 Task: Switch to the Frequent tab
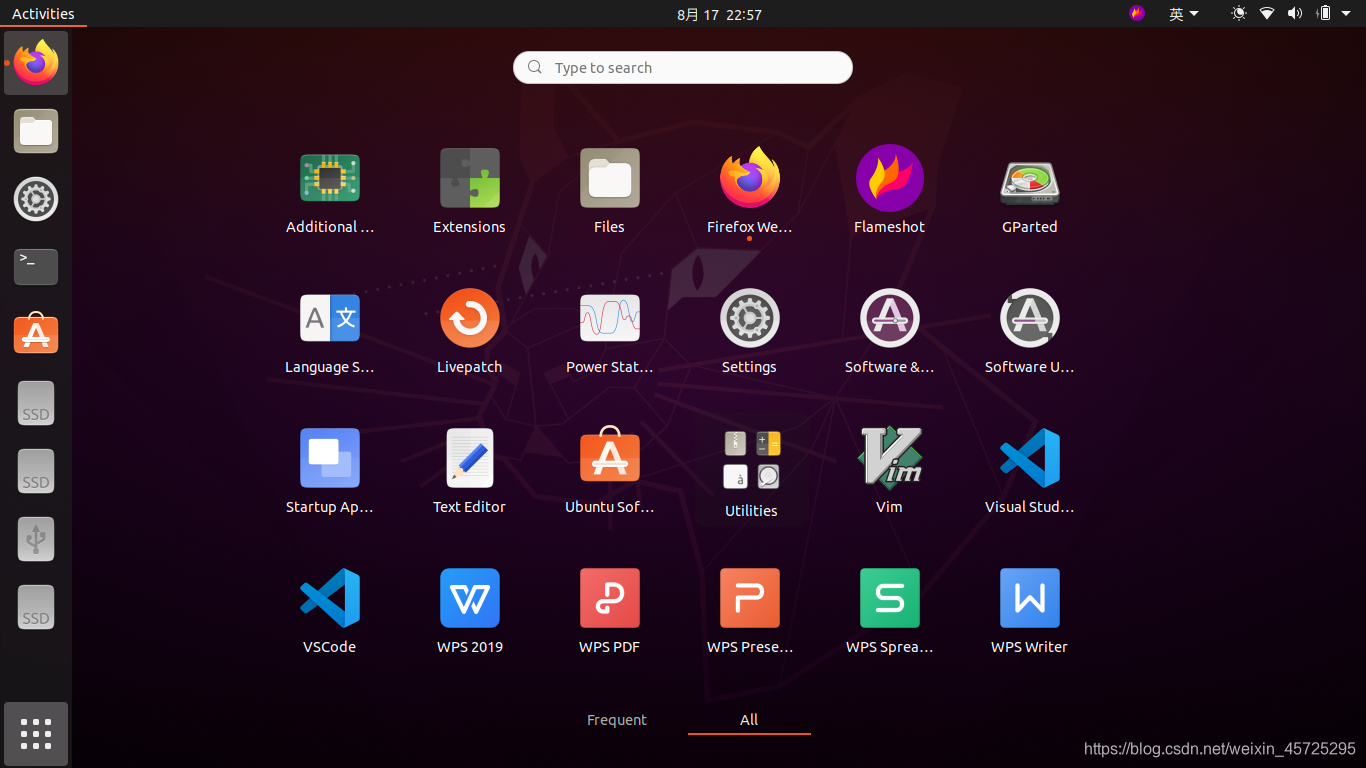(617, 719)
